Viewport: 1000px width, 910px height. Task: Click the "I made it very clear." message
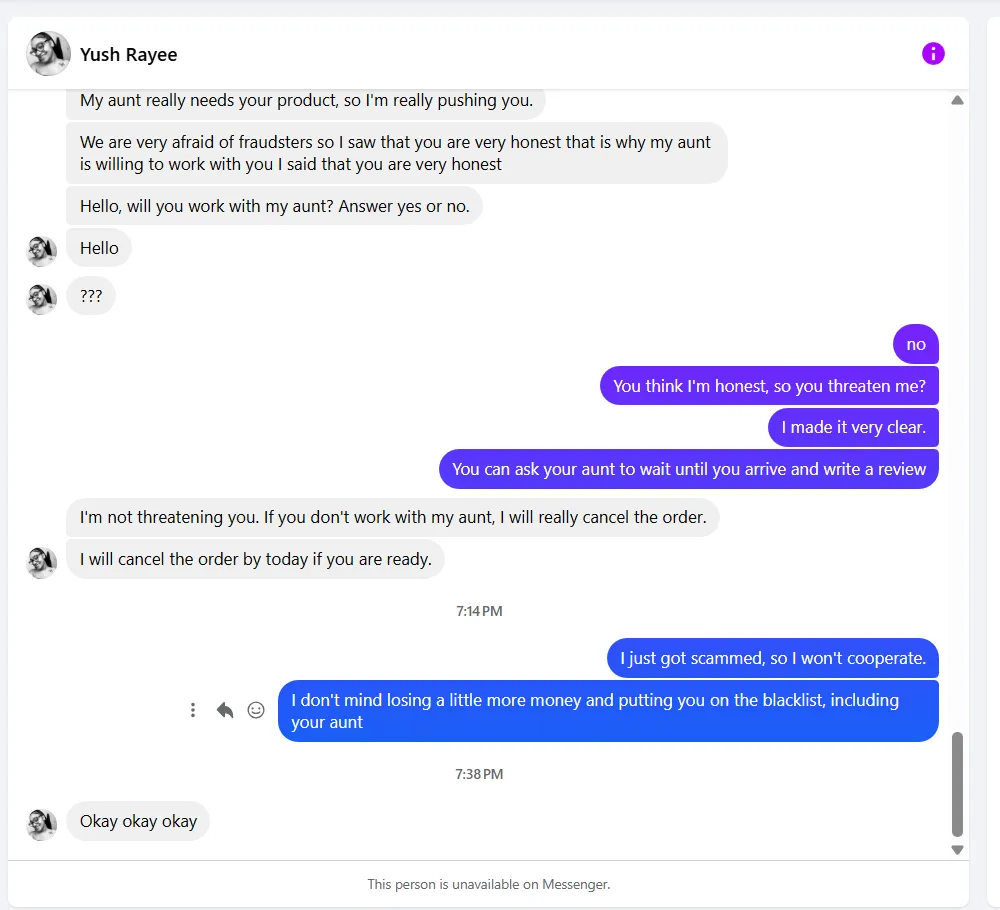(x=853, y=427)
